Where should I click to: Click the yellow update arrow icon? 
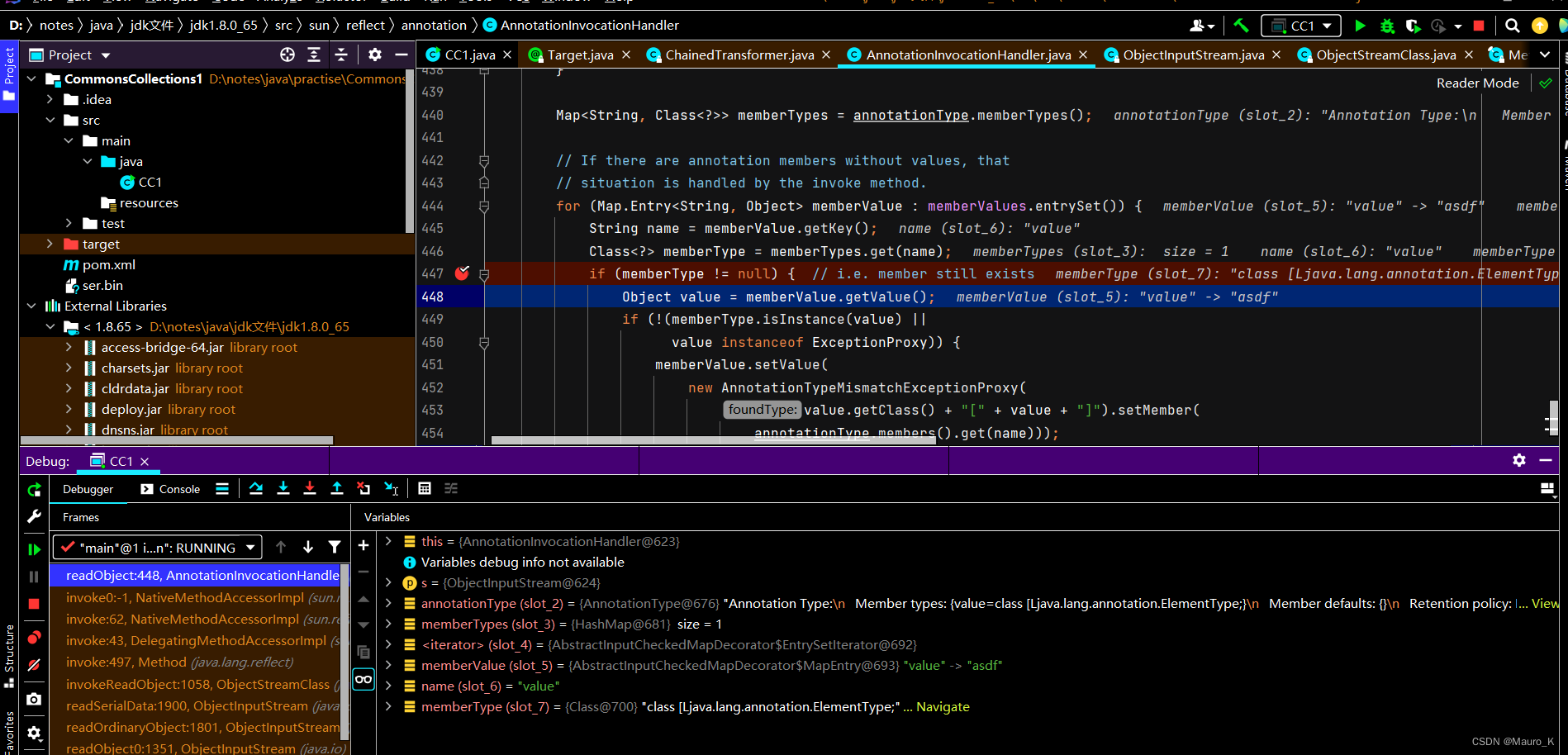[1540, 26]
